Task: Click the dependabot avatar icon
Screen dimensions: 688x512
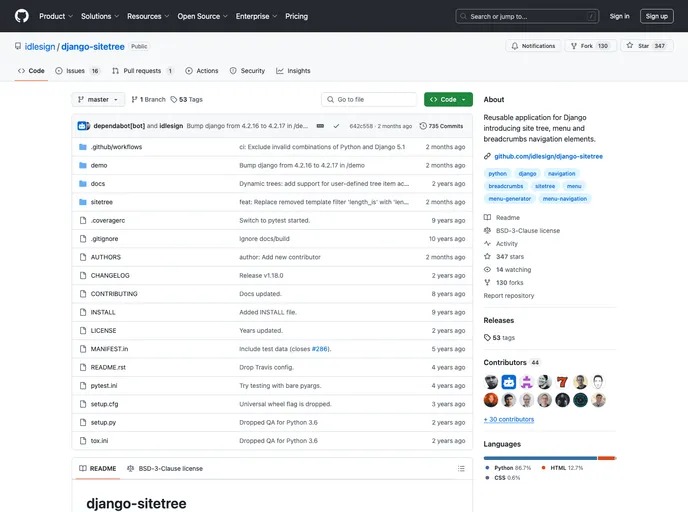Action: pyautogui.click(x=83, y=126)
